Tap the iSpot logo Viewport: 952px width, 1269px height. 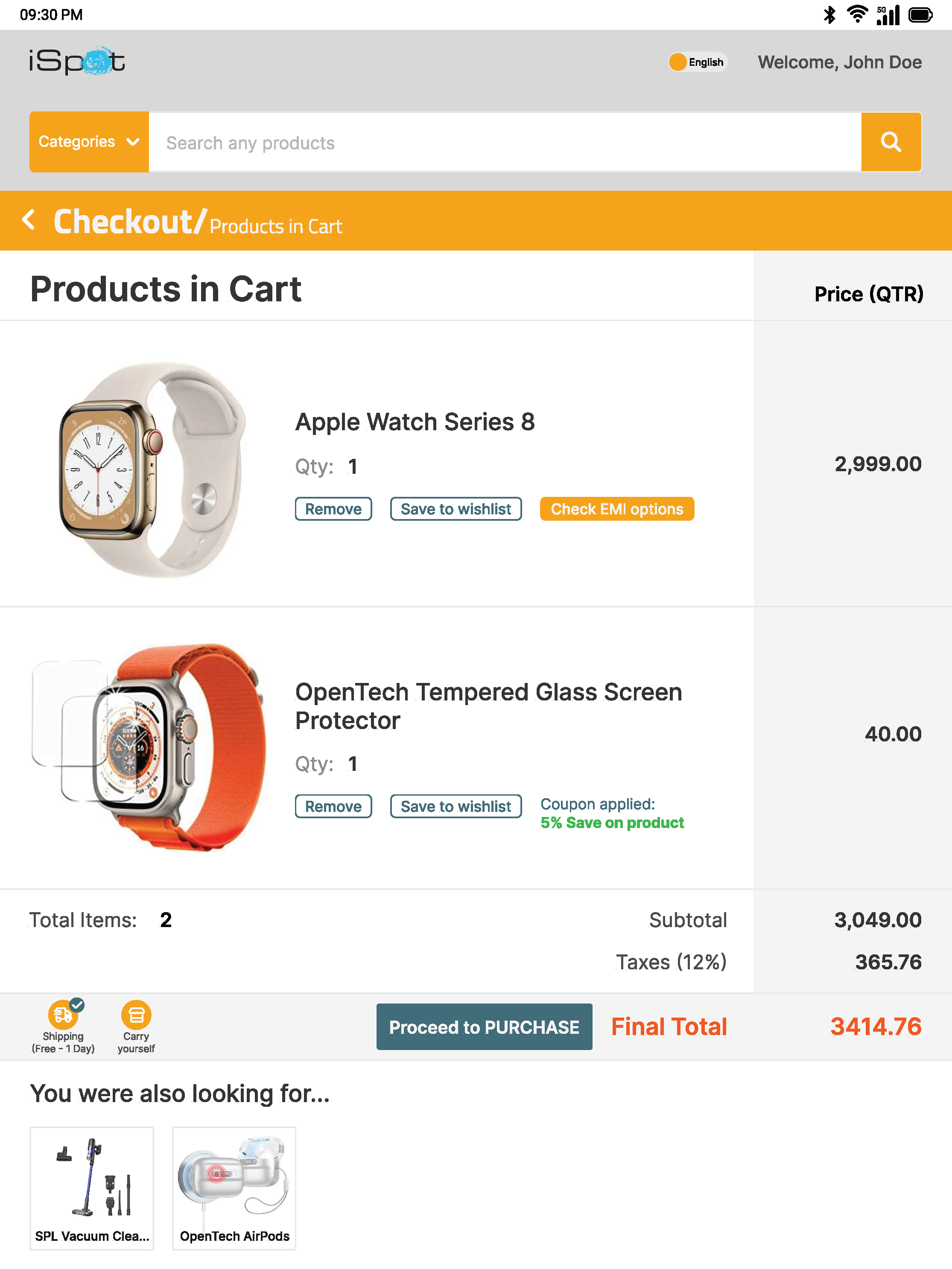click(77, 61)
